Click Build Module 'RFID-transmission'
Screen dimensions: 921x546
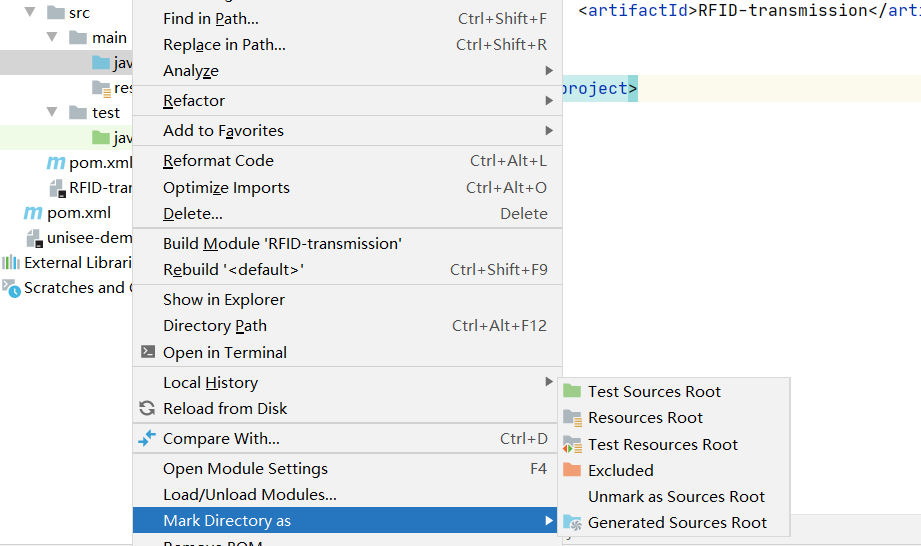click(x=282, y=243)
